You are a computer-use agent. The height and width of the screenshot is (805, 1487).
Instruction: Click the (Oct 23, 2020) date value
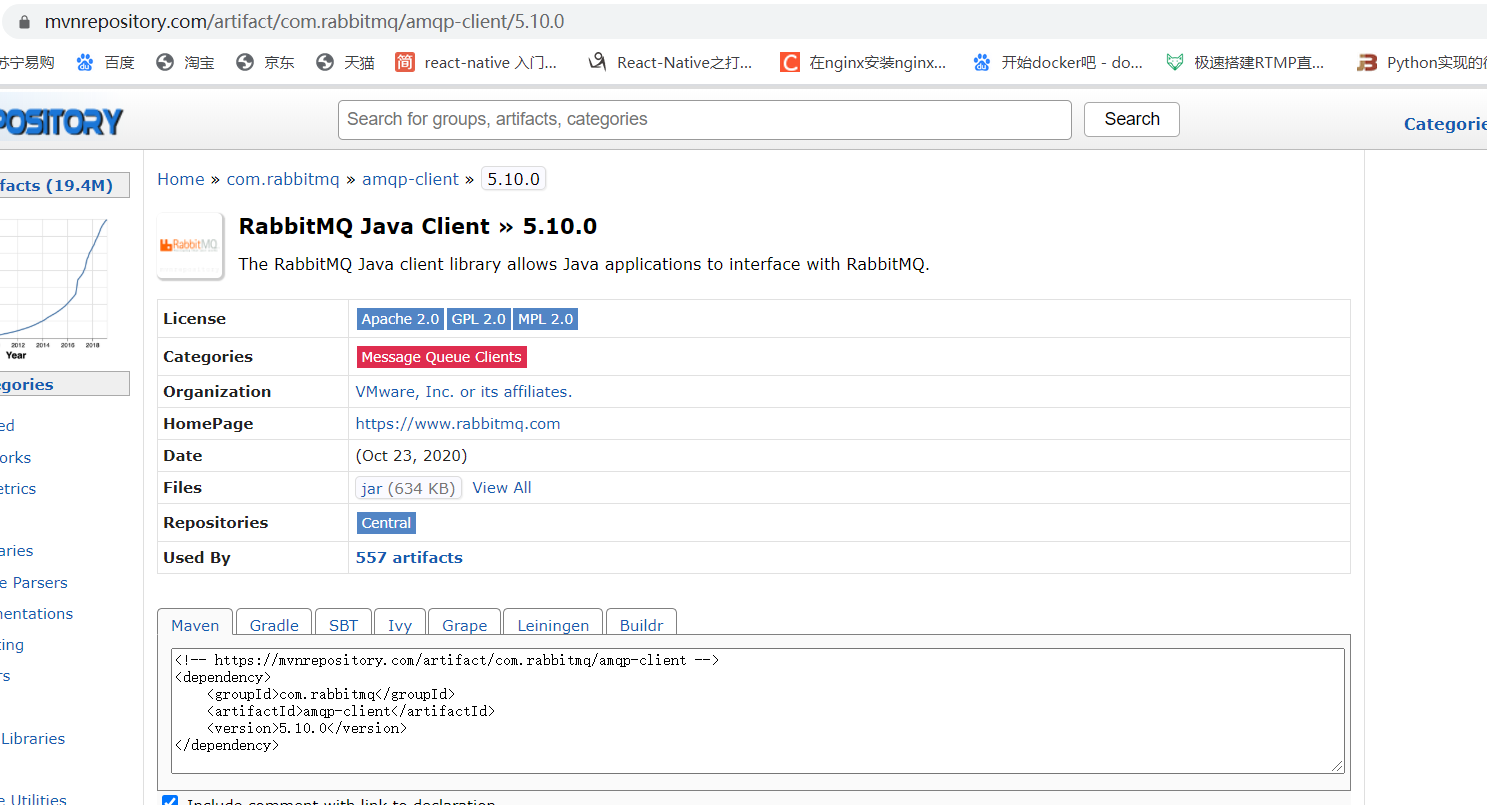pyautogui.click(x=411, y=456)
